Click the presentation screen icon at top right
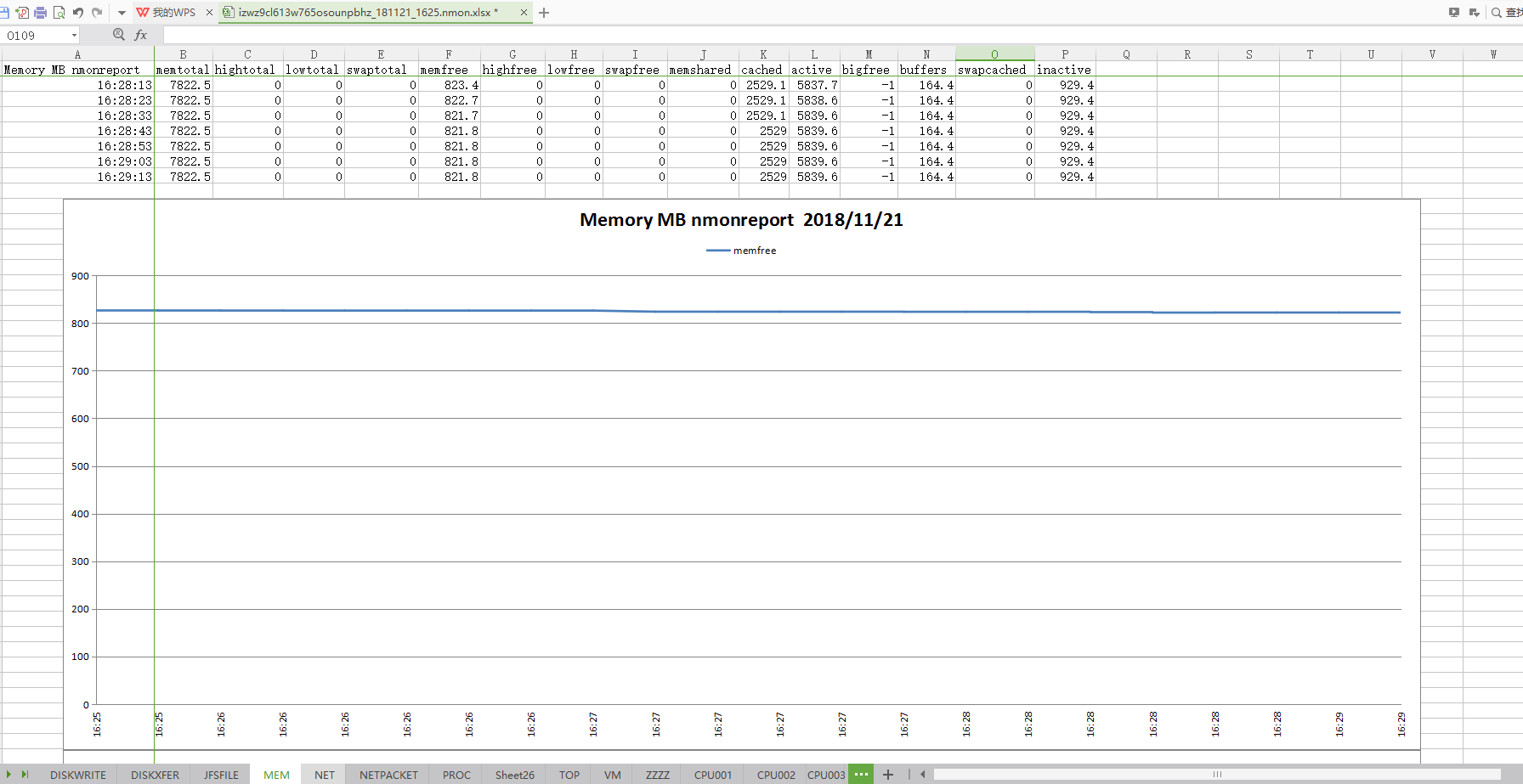This screenshot has width=1523, height=784. [x=1454, y=12]
